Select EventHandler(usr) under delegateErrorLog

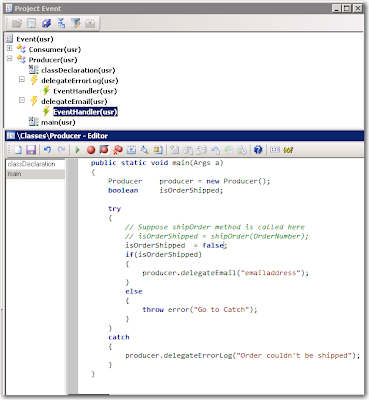click(x=85, y=91)
